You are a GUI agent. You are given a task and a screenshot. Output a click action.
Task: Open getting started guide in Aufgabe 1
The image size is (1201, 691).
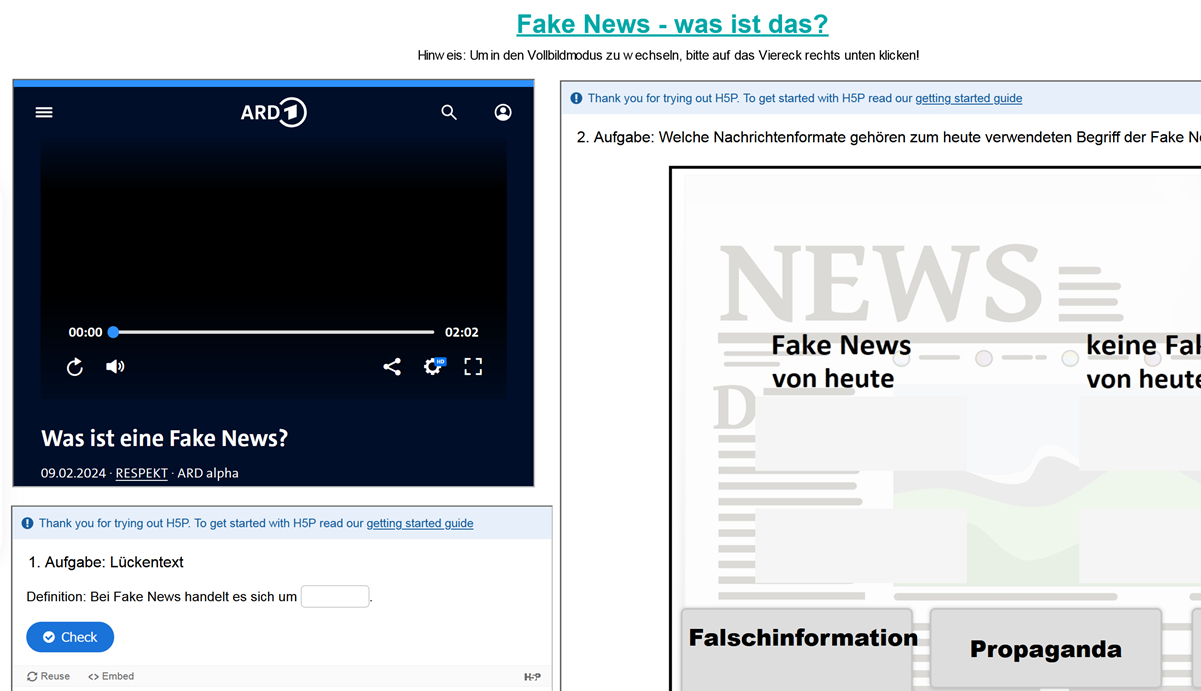pyautogui.click(x=419, y=523)
